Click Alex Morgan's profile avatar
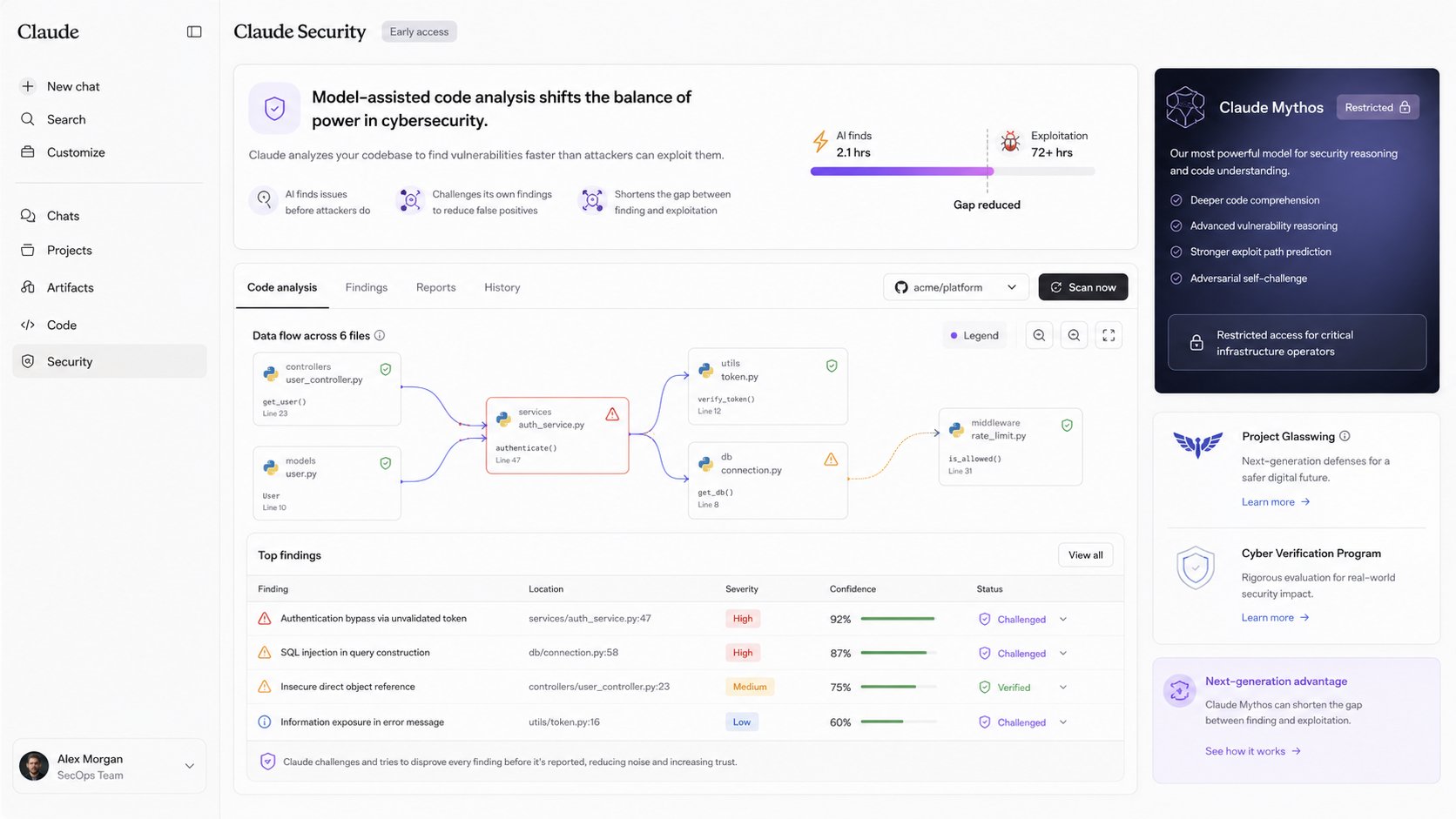The width and height of the screenshot is (1456, 819). click(x=34, y=766)
